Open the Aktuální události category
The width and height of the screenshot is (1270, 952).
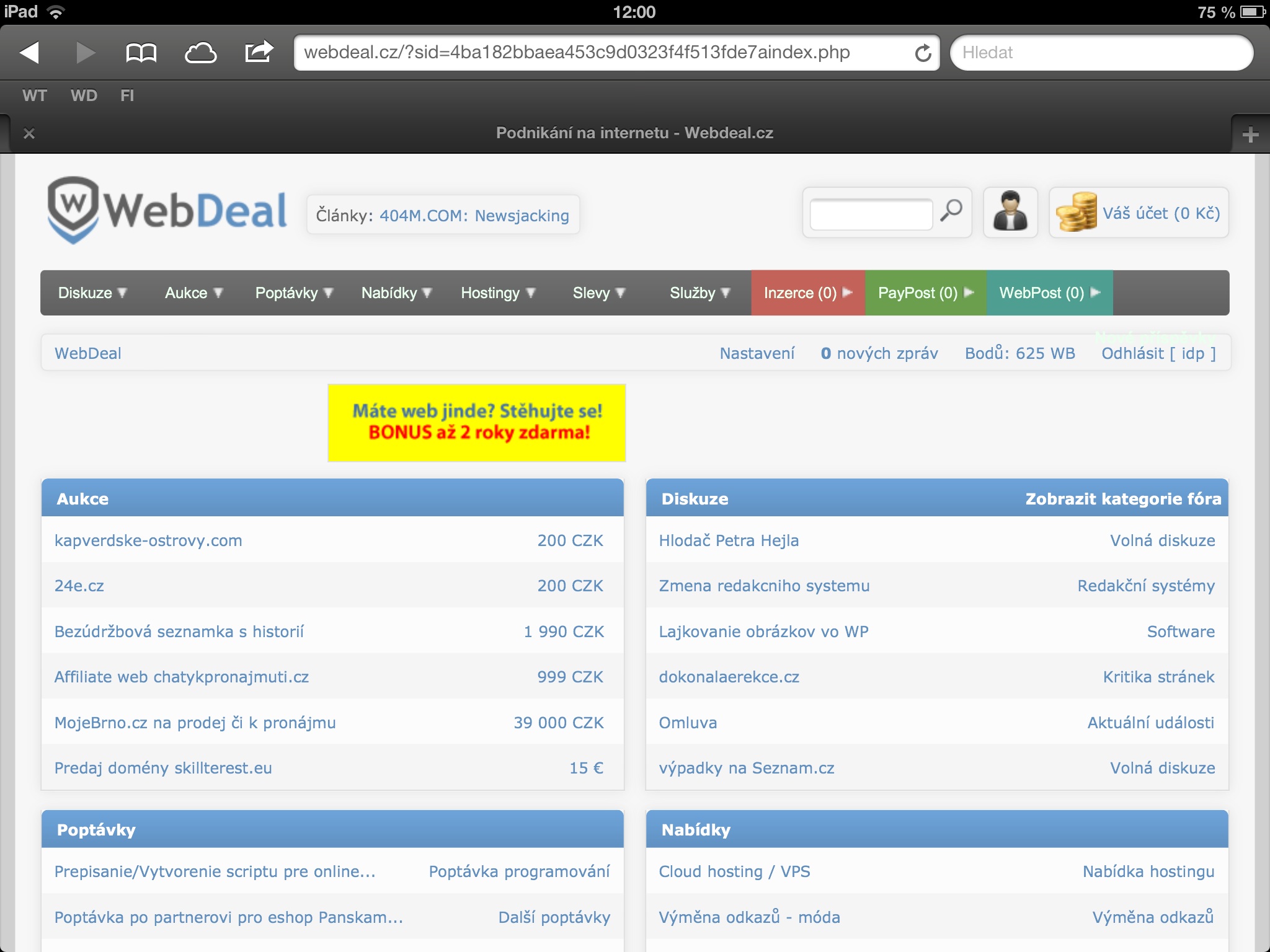[1151, 723]
